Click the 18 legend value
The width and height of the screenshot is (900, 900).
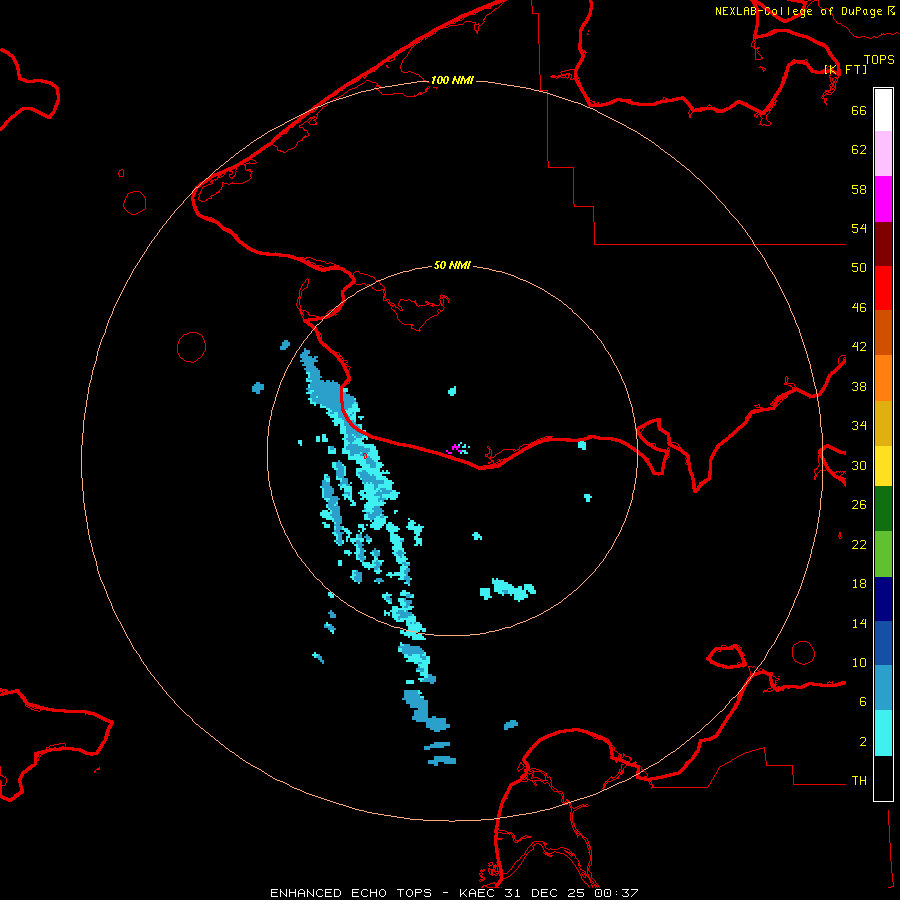point(859,584)
